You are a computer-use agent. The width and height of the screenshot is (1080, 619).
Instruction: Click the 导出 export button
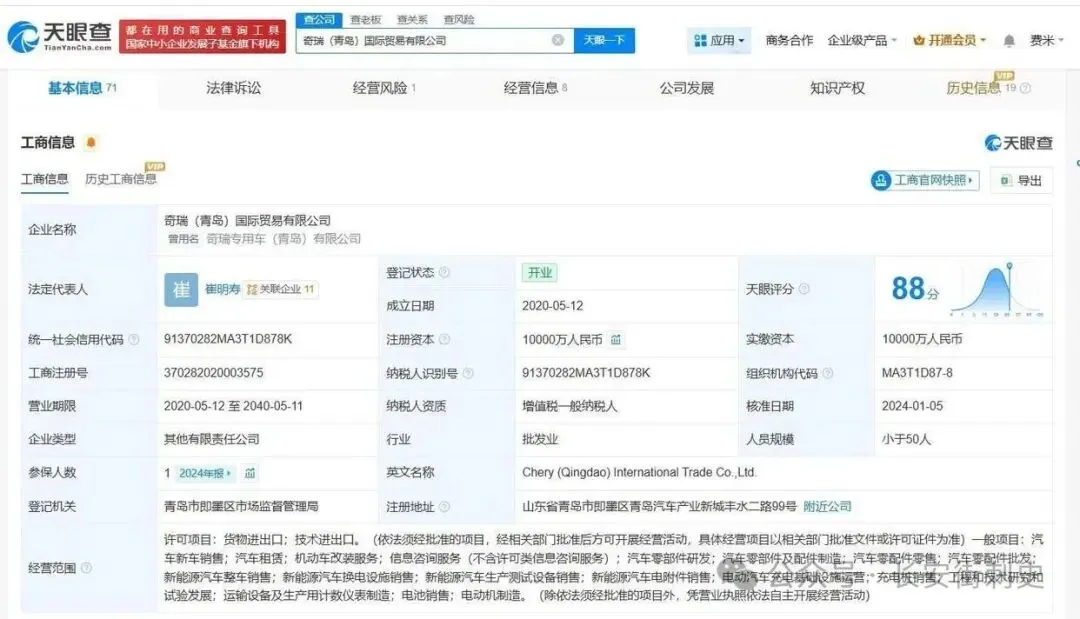(x=1021, y=180)
